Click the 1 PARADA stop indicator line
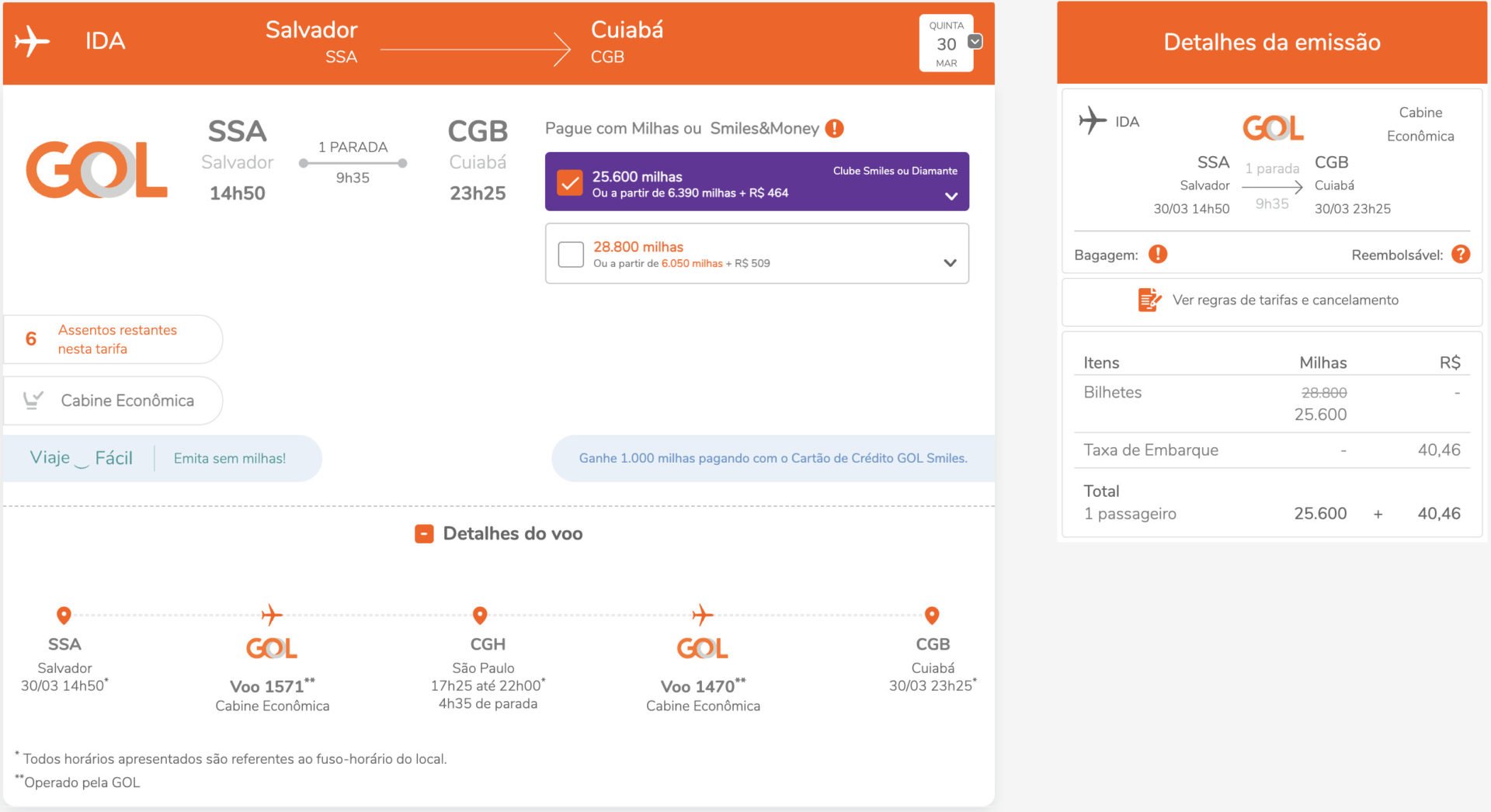This screenshot has width=1491, height=812. (353, 163)
